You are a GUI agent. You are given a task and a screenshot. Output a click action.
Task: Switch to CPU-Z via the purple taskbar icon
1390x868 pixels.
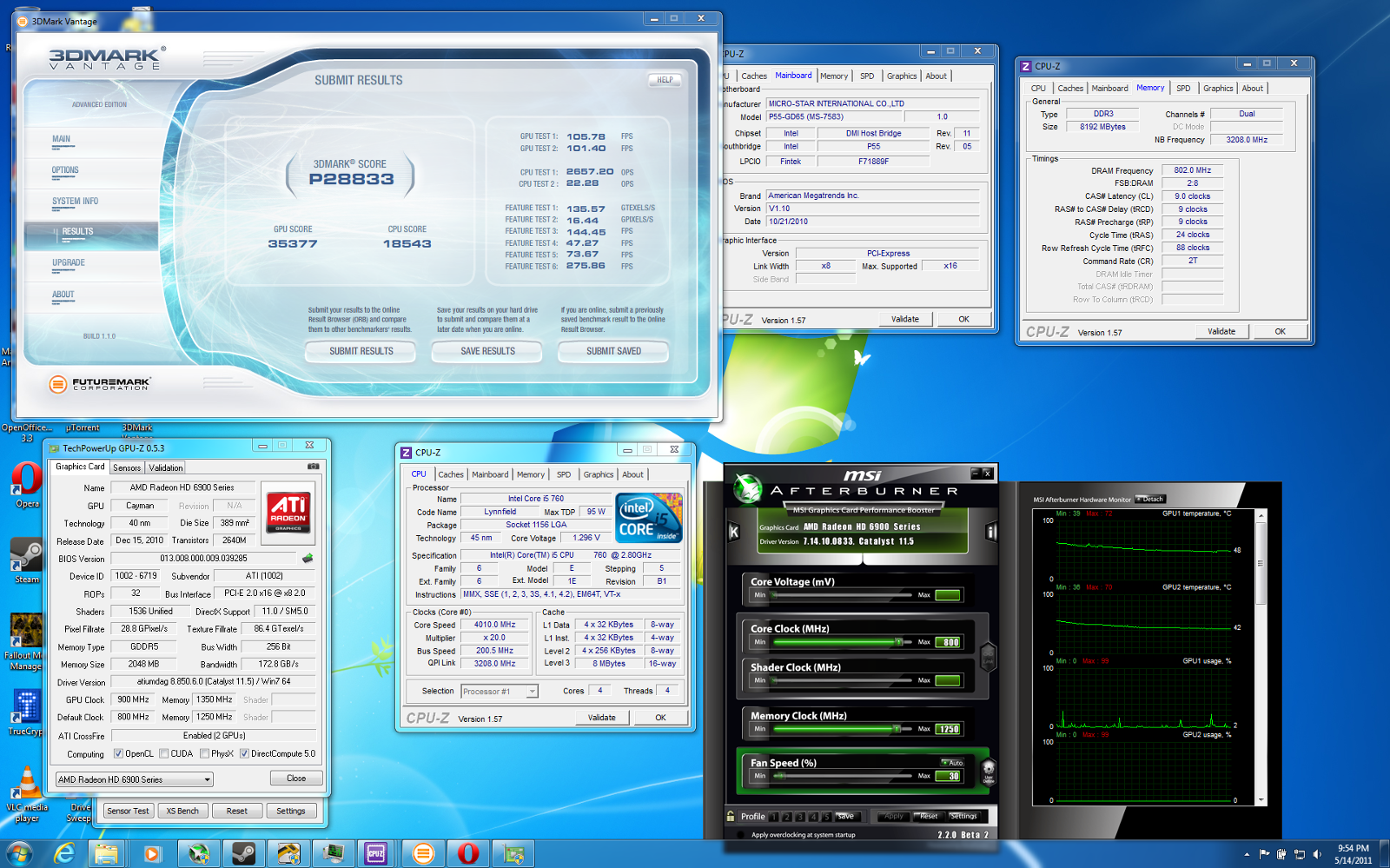(x=376, y=853)
